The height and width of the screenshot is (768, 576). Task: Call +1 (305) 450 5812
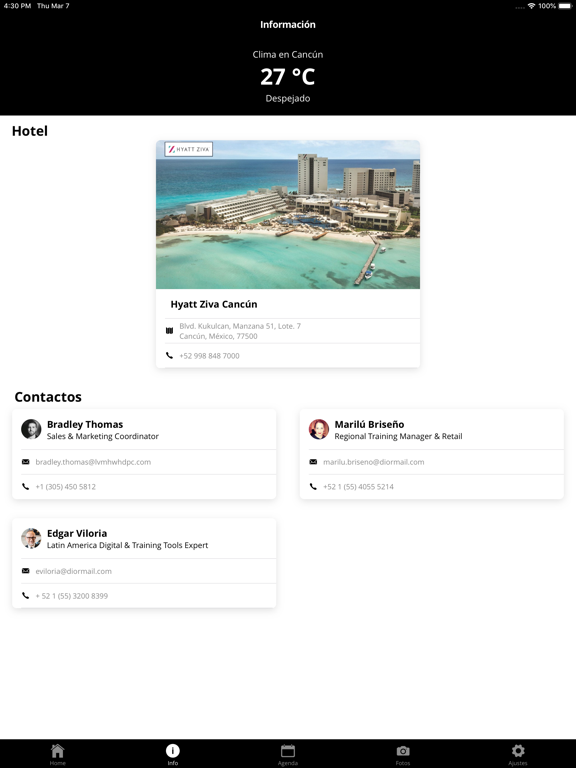click(x=66, y=486)
